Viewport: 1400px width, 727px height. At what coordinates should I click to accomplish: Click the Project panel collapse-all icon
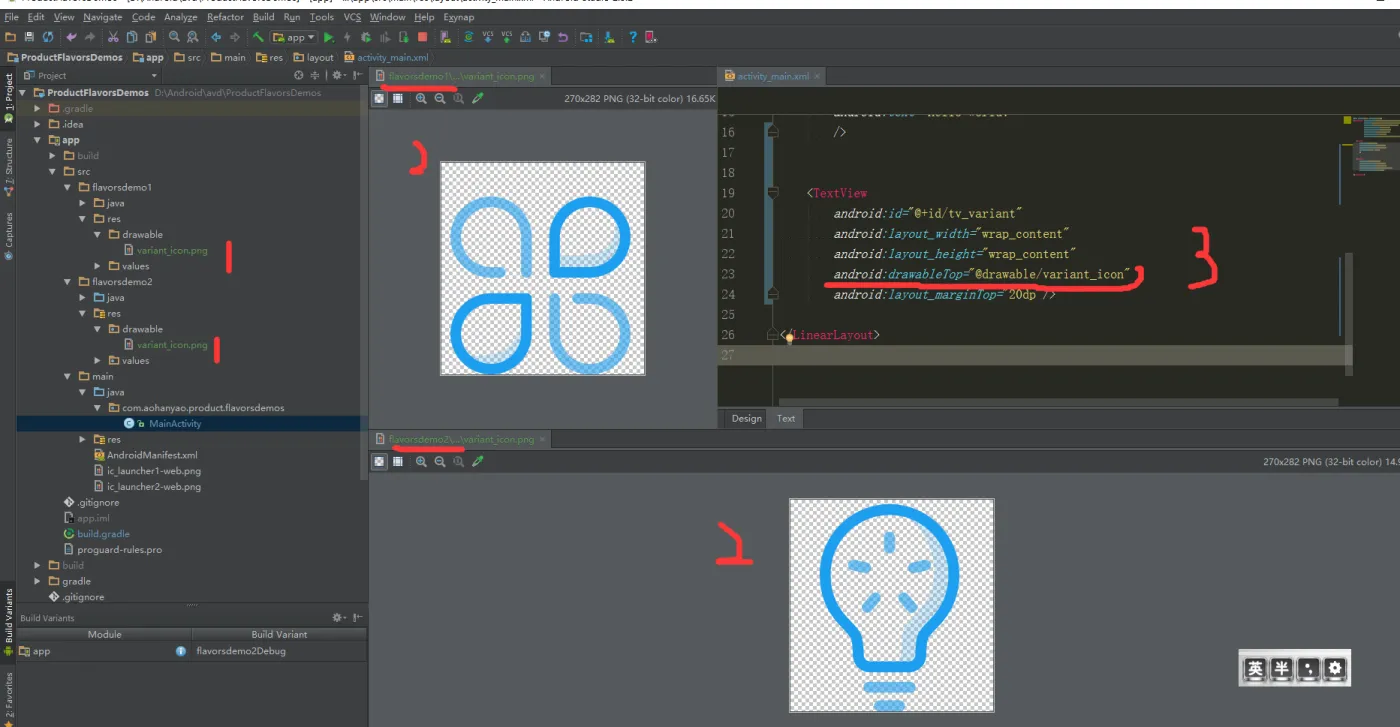click(x=313, y=75)
